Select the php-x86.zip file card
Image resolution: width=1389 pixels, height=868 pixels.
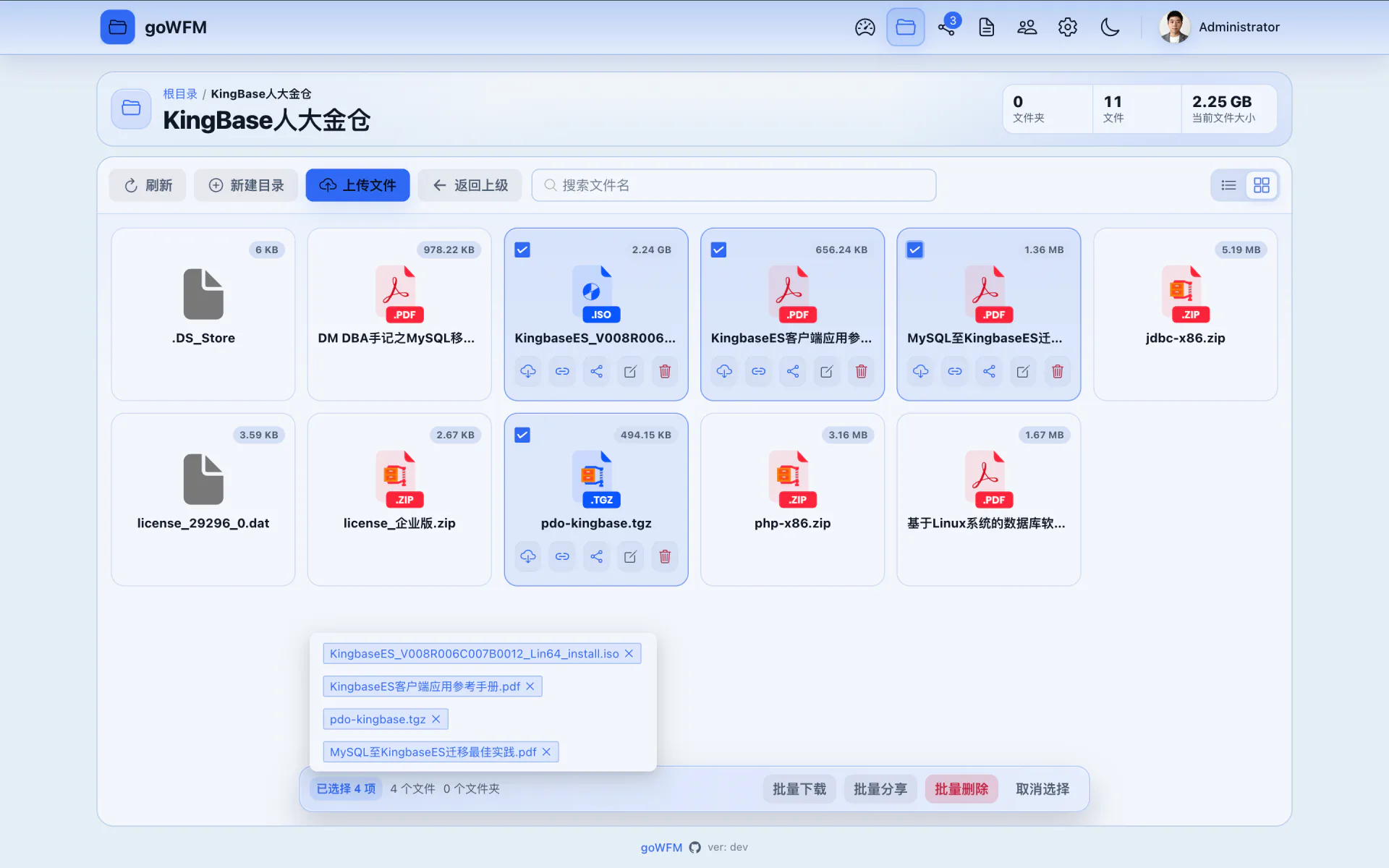[x=792, y=500]
